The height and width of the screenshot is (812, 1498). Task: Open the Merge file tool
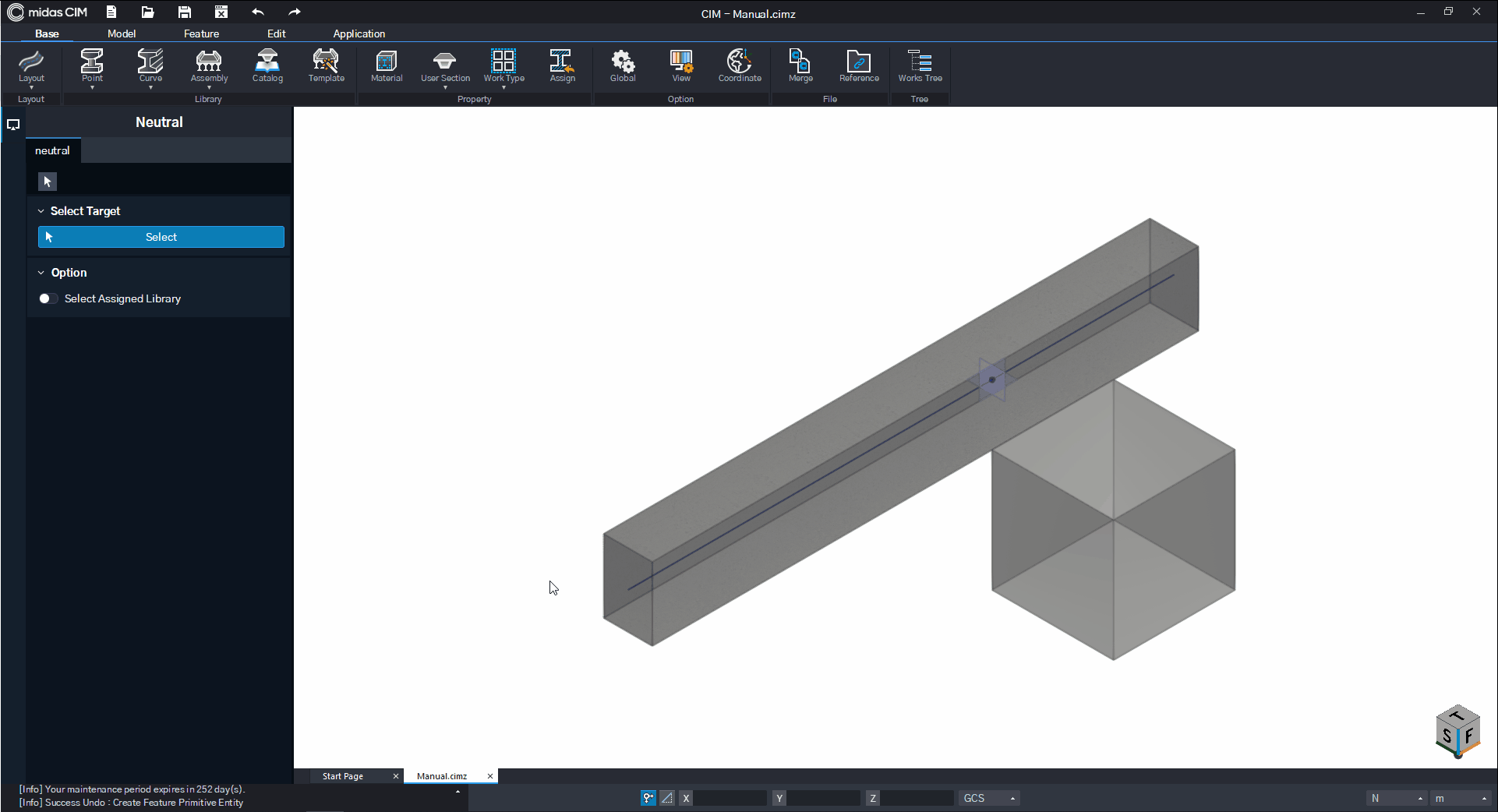tap(800, 66)
